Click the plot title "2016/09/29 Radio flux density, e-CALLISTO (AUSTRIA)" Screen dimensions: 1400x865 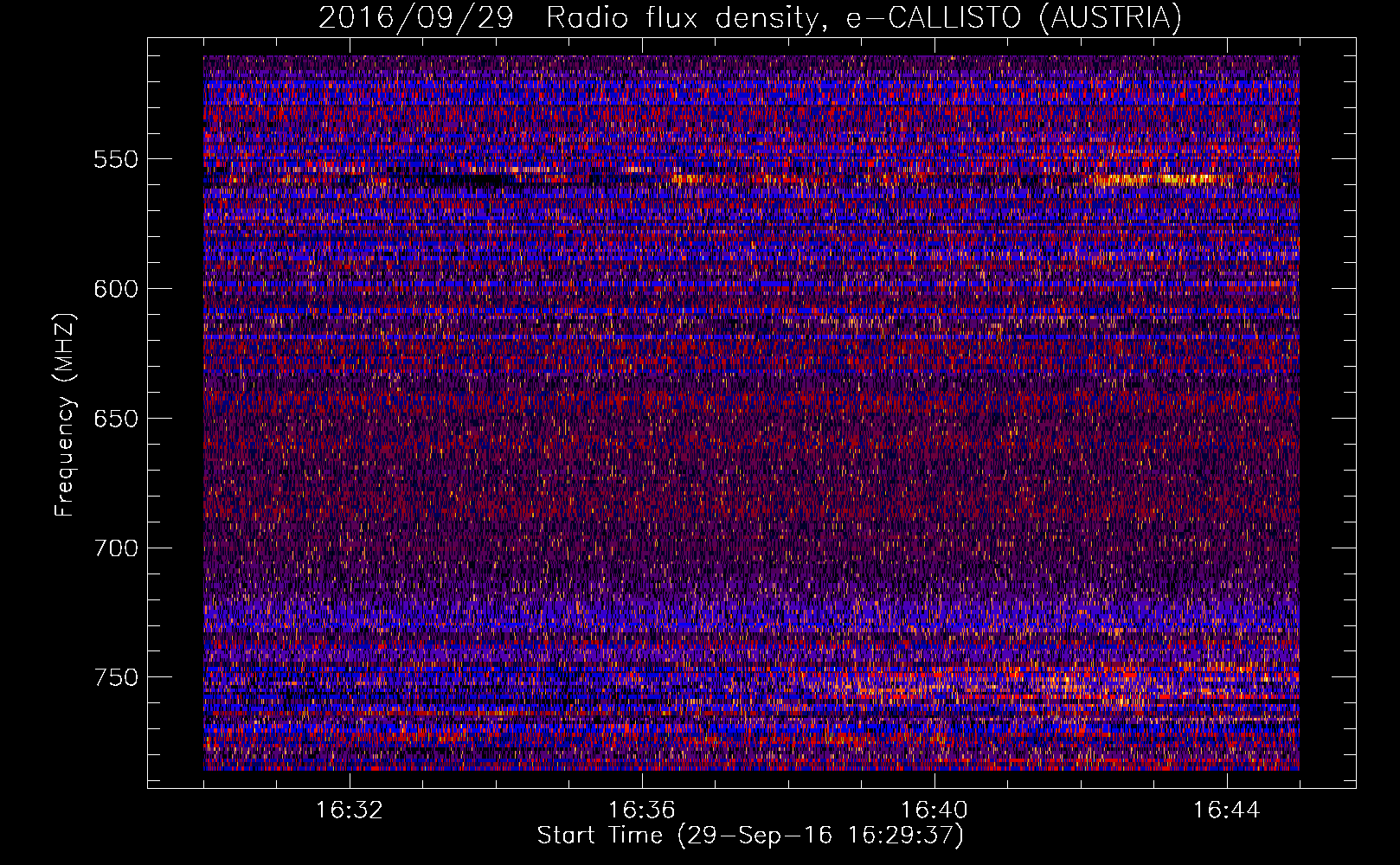click(750, 17)
